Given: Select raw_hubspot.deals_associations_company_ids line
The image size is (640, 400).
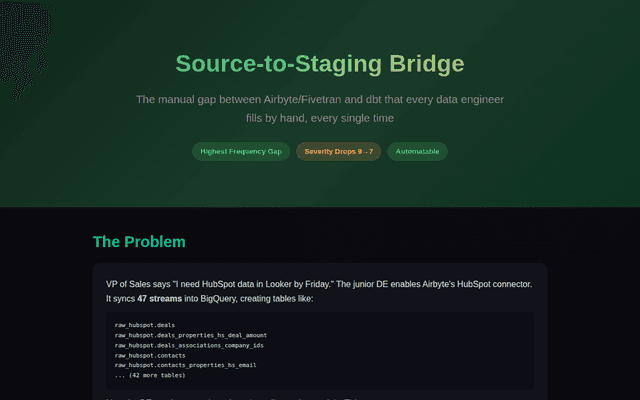Looking at the screenshot, I should point(189,345).
